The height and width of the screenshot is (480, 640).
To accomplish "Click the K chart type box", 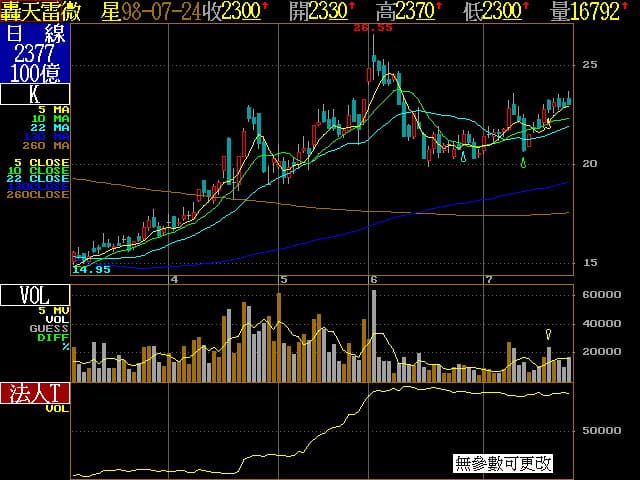I will pyautogui.click(x=35, y=95).
